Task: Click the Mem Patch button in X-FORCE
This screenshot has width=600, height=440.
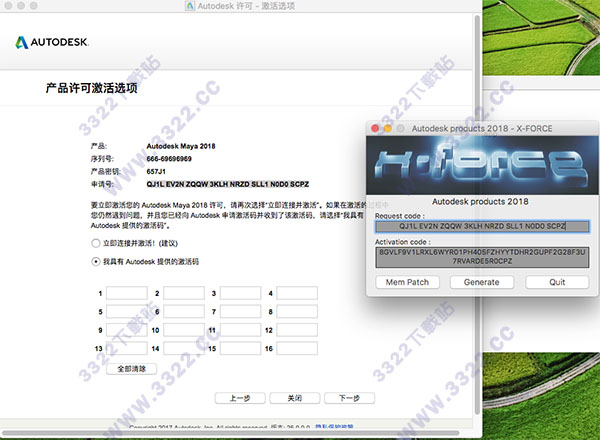Action: pos(407,282)
